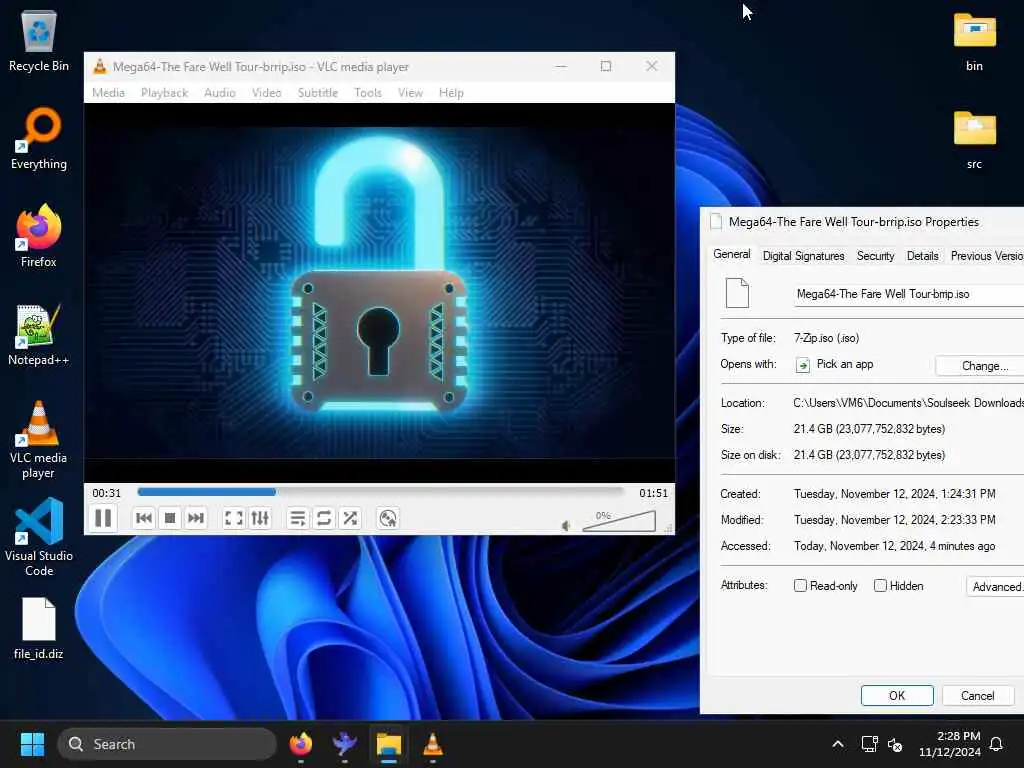The image size is (1024, 768).
Task: Skip to next media in VLC
Action: coord(196,519)
